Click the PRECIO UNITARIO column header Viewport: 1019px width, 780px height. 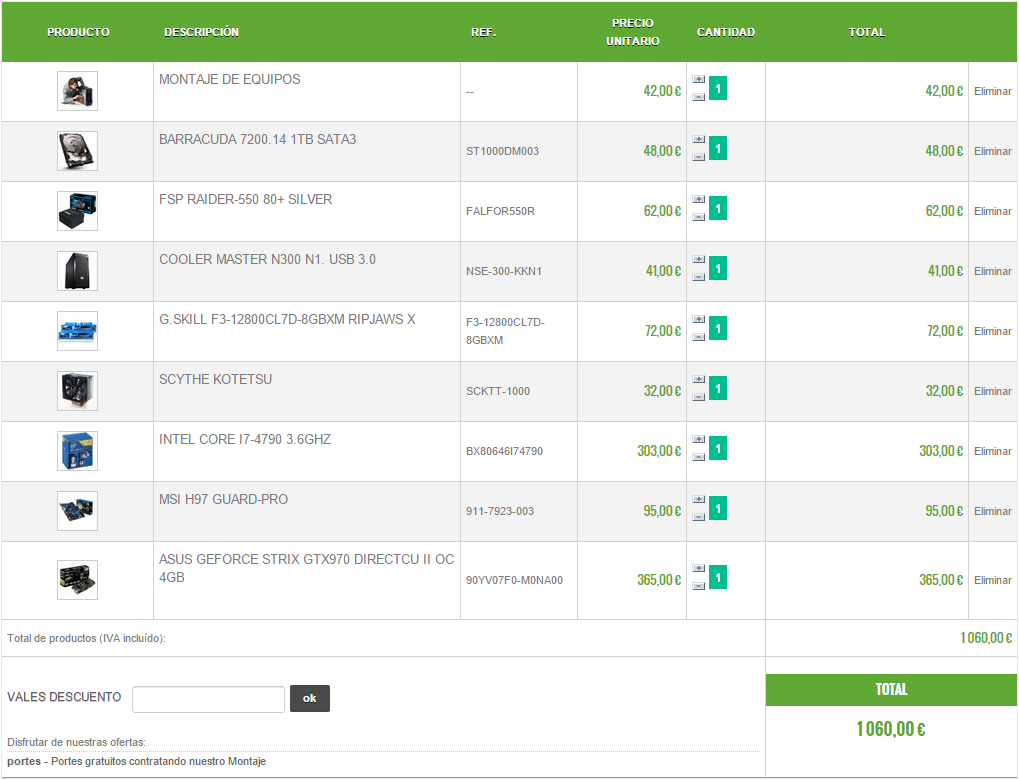(632, 32)
